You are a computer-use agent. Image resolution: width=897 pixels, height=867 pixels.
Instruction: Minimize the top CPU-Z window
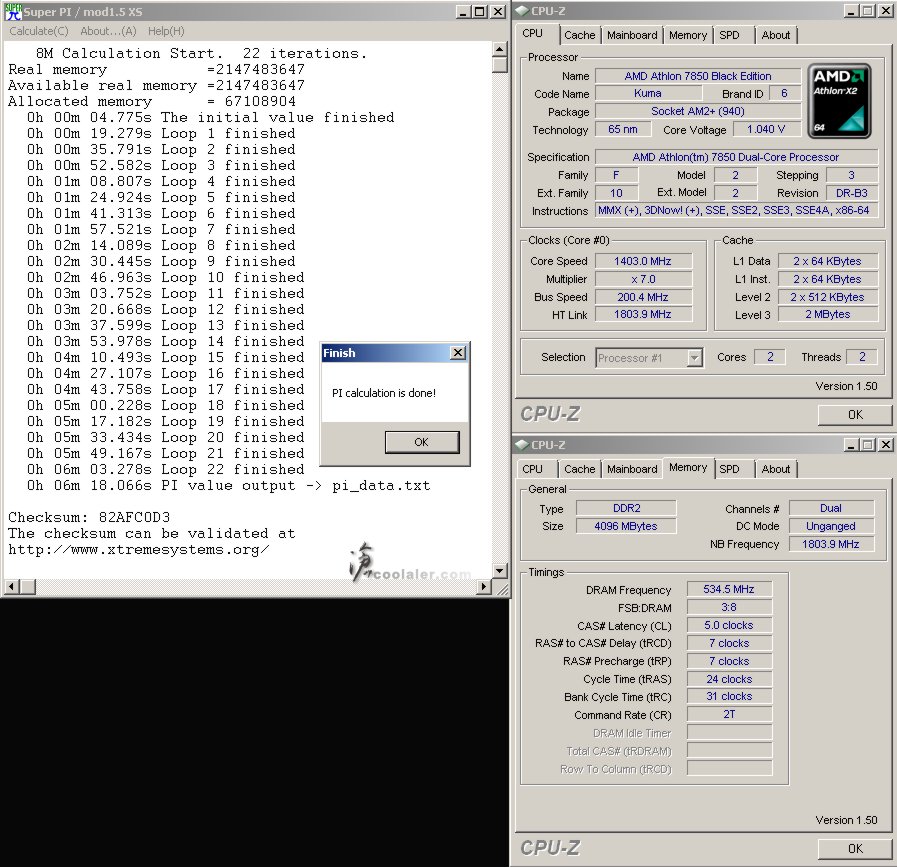tap(852, 11)
